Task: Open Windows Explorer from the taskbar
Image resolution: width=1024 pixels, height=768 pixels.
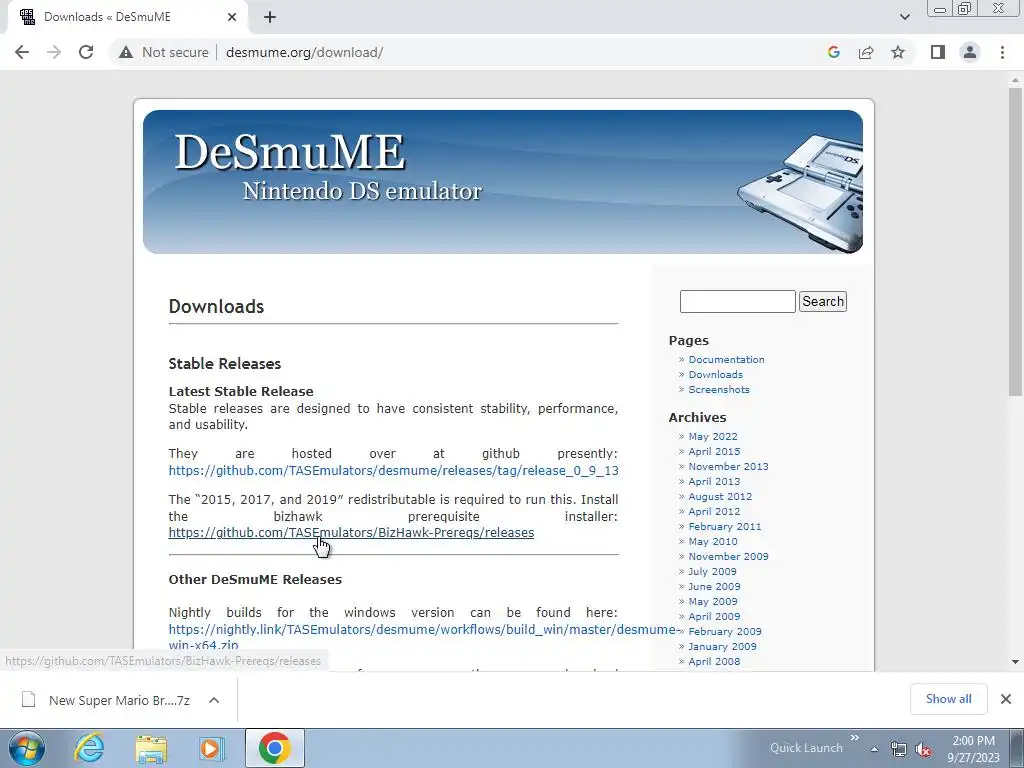Action: [152, 748]
